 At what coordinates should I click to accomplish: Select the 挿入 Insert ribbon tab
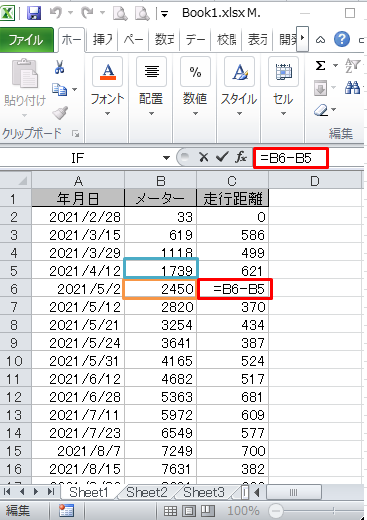[x=103, y=40]
